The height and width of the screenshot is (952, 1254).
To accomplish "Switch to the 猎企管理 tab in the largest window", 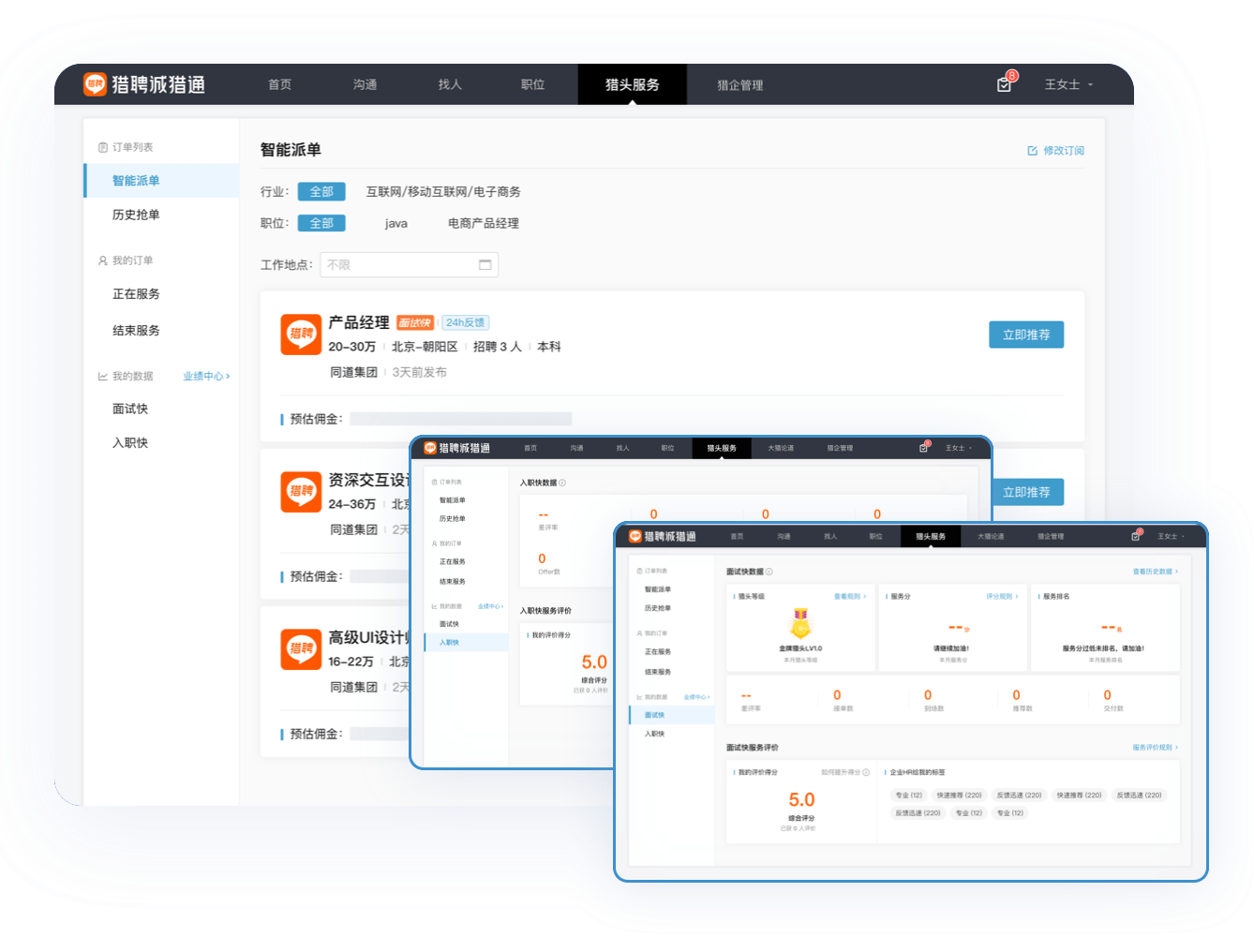I will pos(739,85).
